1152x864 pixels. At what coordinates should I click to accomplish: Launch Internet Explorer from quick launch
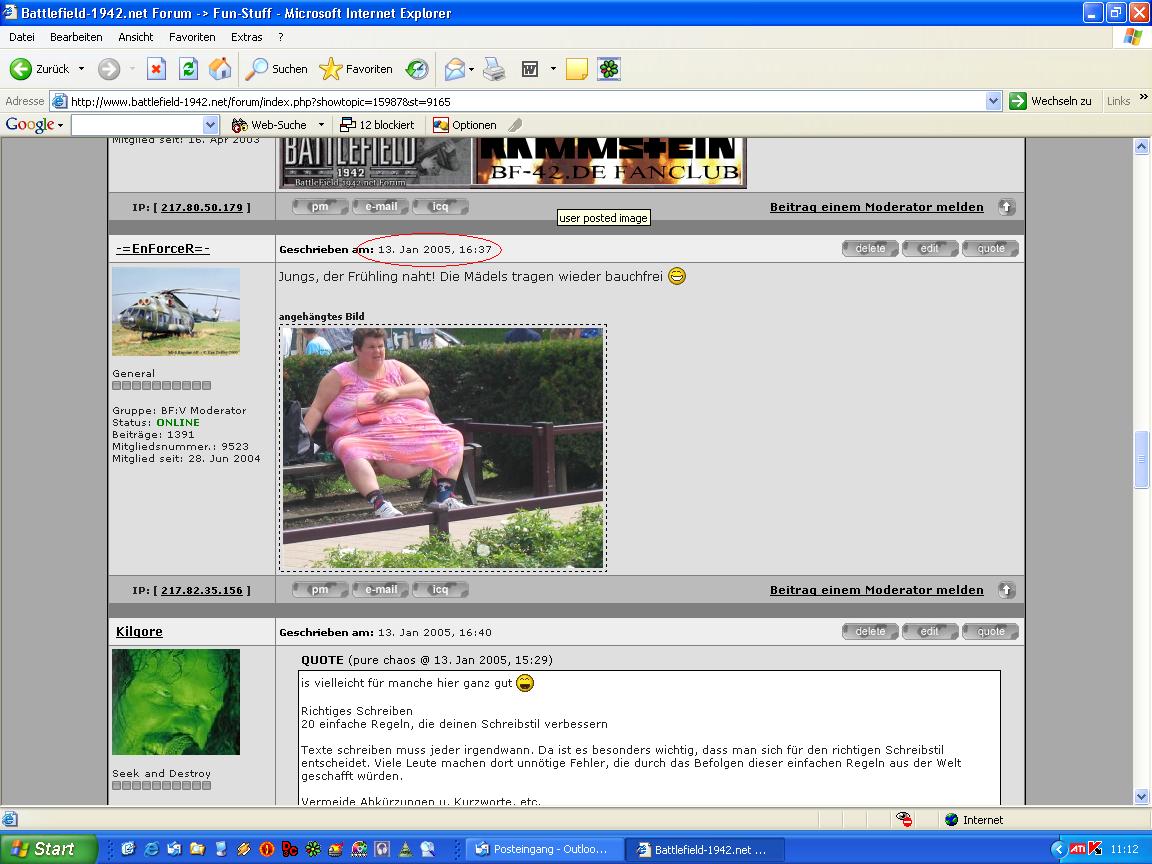[151, 849]
